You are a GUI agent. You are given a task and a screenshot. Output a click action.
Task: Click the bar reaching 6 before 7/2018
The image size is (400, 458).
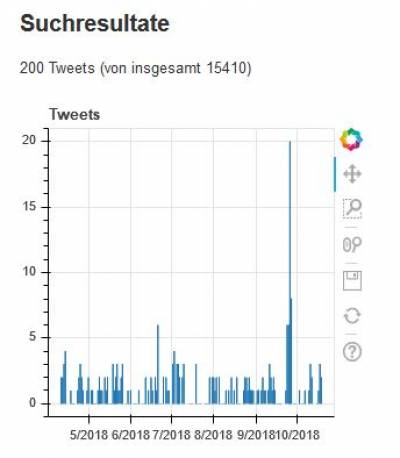point(158,364)
